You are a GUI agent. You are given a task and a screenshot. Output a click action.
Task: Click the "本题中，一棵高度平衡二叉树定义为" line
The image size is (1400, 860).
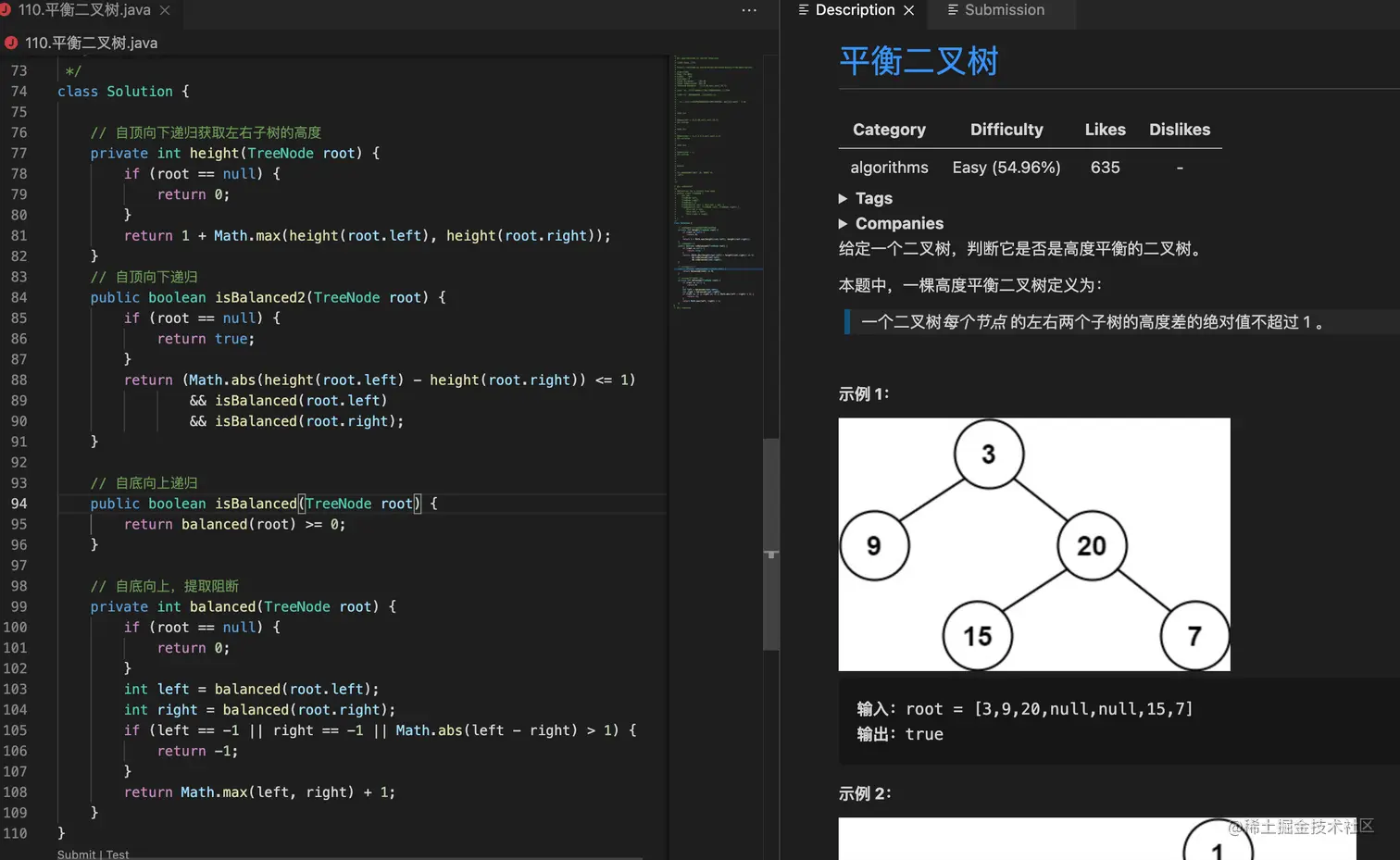coord(970,285)
